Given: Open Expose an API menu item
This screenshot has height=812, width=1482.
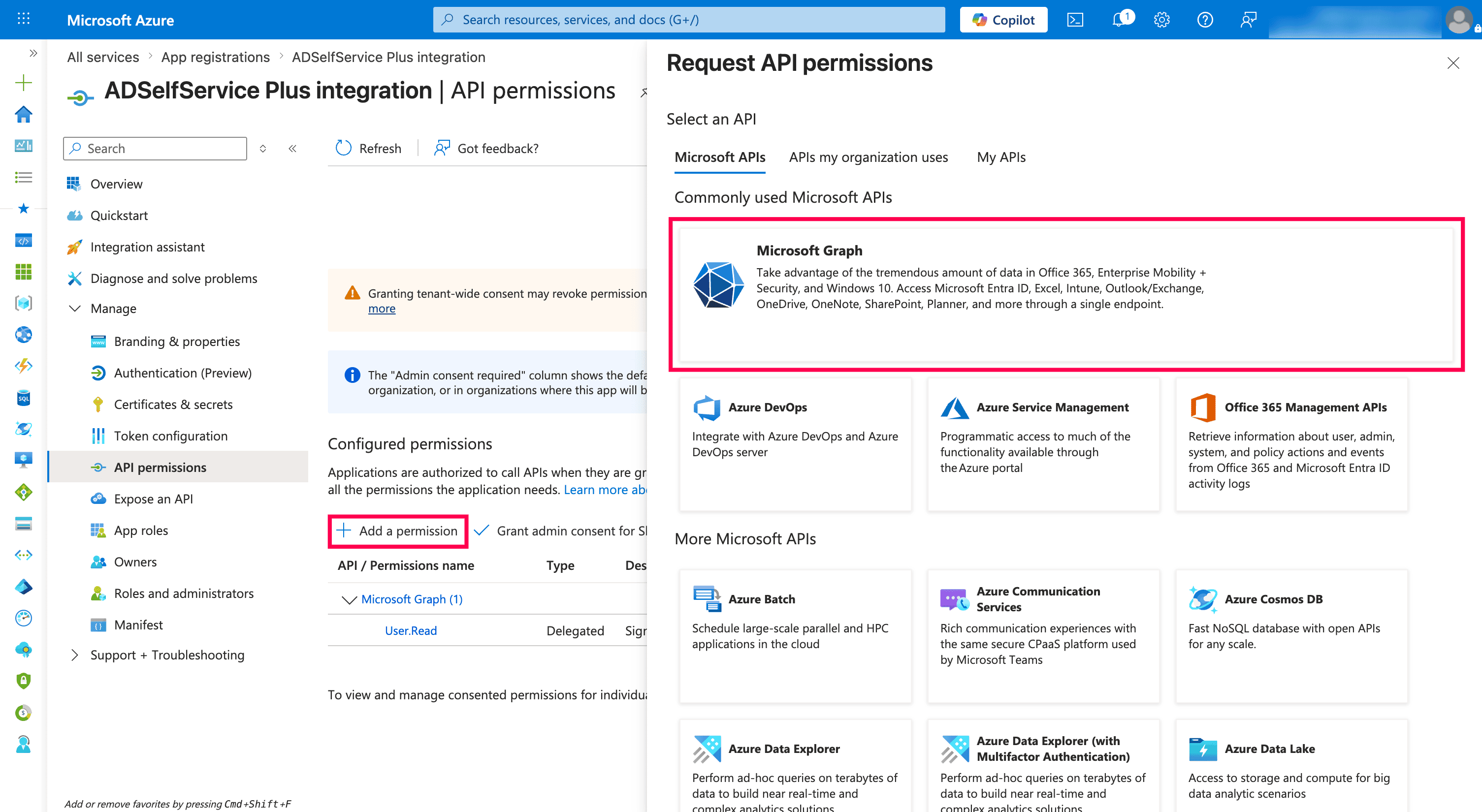Looking at the screenshot, I should click(153, 499).
